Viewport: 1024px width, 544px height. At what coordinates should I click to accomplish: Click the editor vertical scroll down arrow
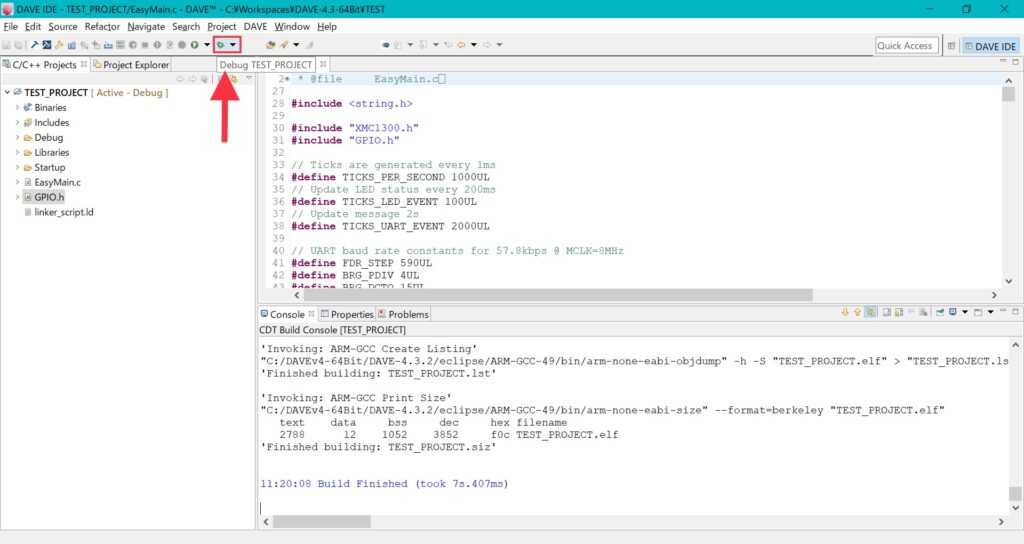1009,281
